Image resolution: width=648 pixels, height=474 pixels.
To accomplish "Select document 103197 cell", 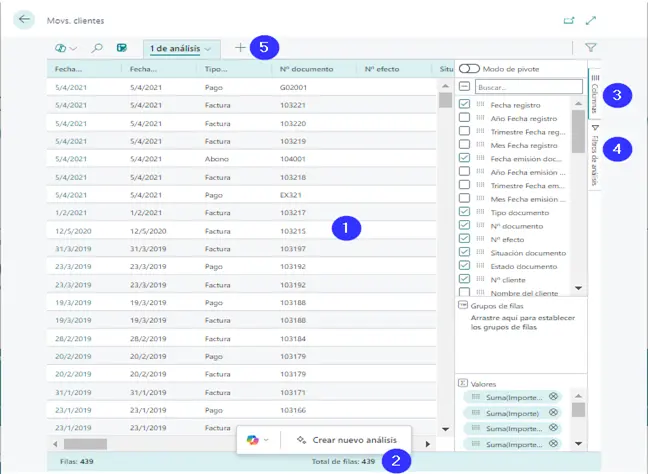I will 293,249.
